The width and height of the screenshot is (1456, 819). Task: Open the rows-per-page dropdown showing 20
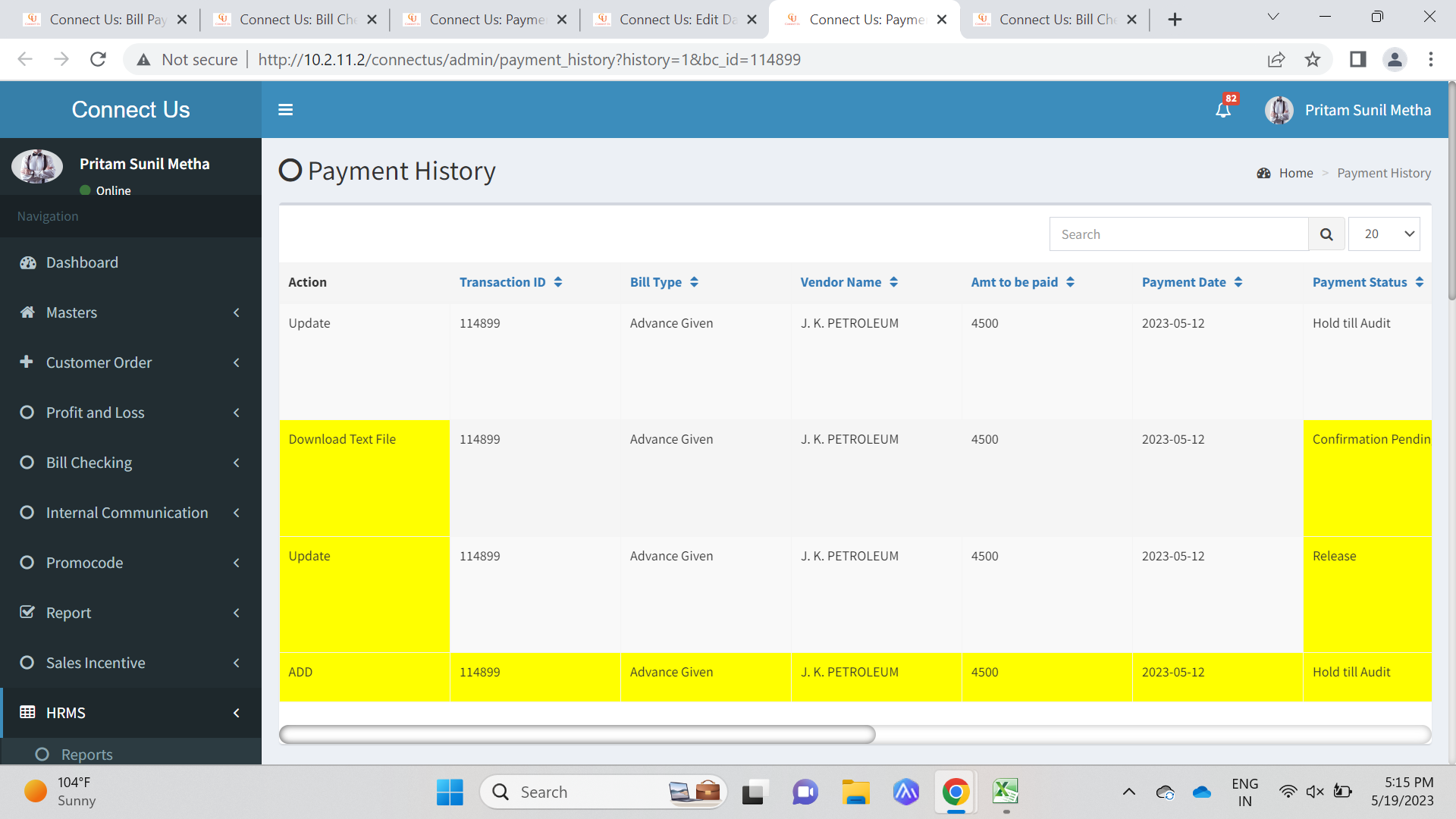click(x=1384, y=234)
